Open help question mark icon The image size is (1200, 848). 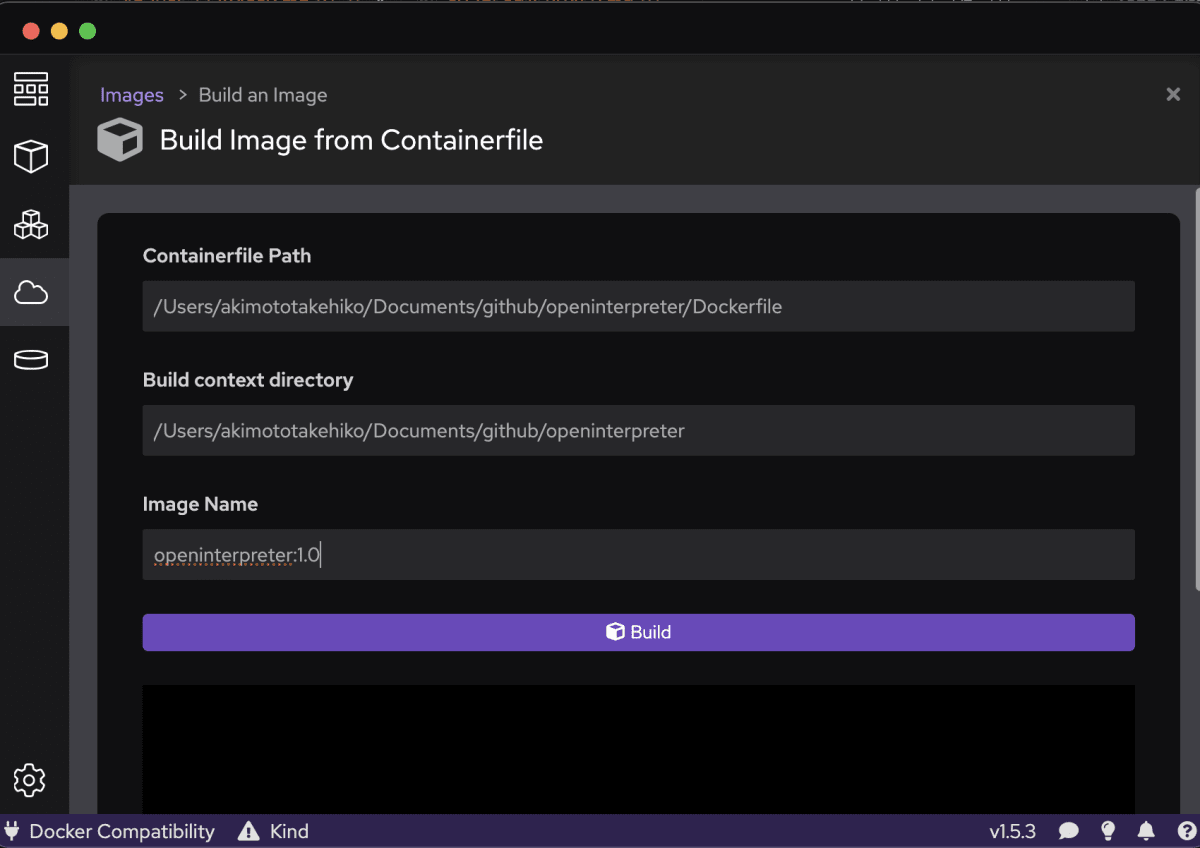click(1186, 831)
